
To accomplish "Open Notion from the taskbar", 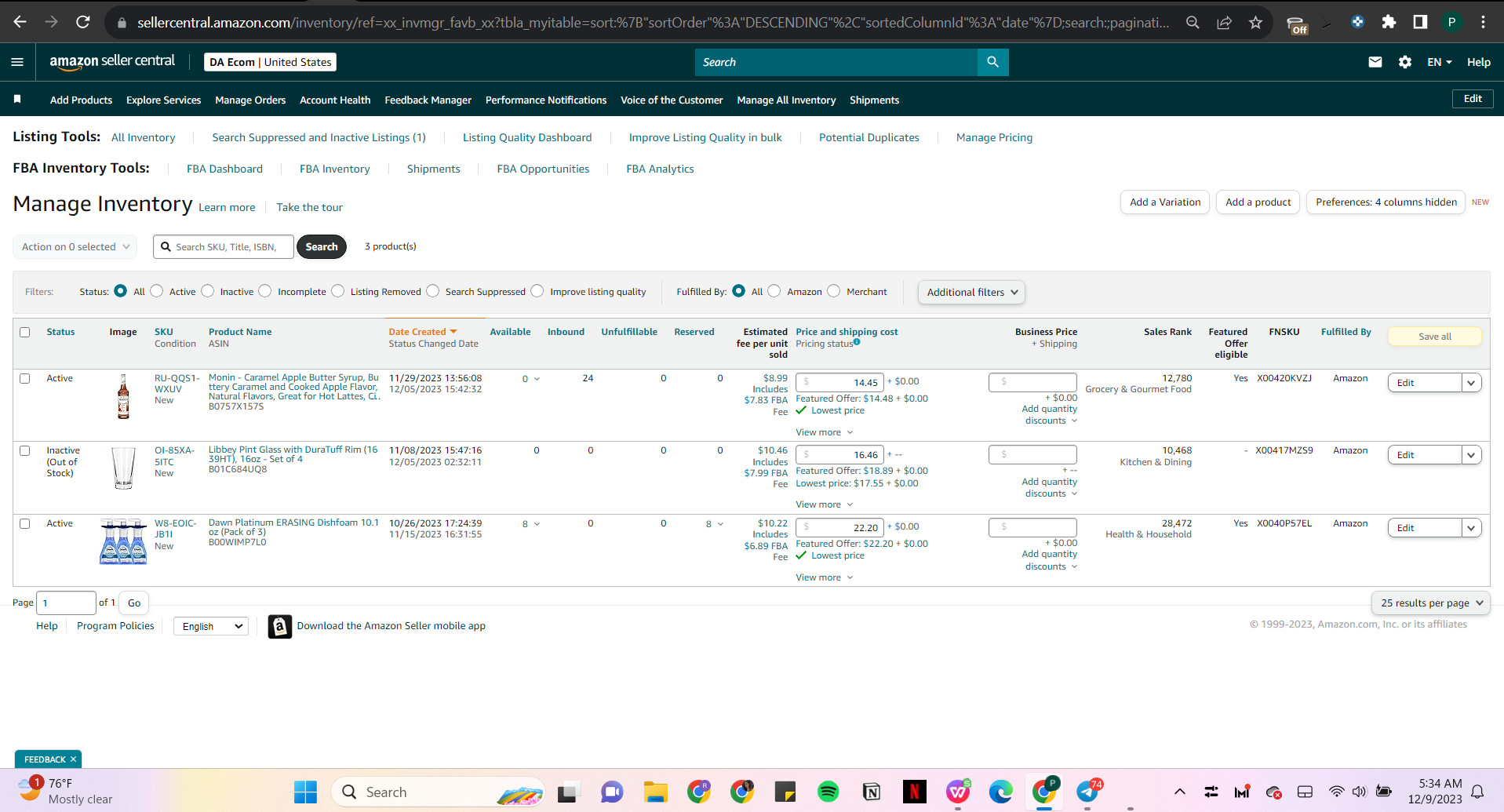I will [x=871, y=792].
